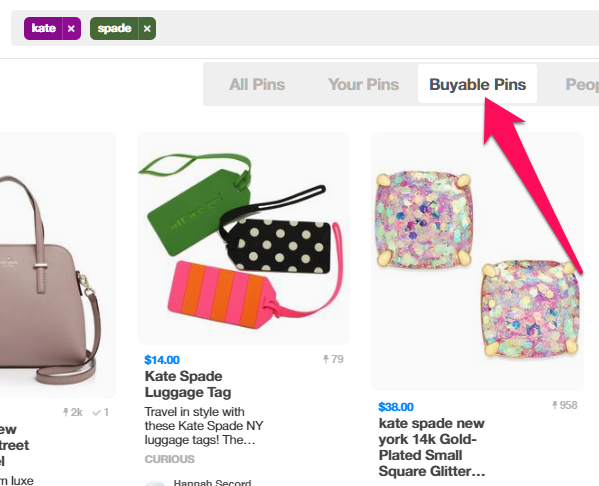Click the 2k repin count on handbag

click(x=73, y=412)
